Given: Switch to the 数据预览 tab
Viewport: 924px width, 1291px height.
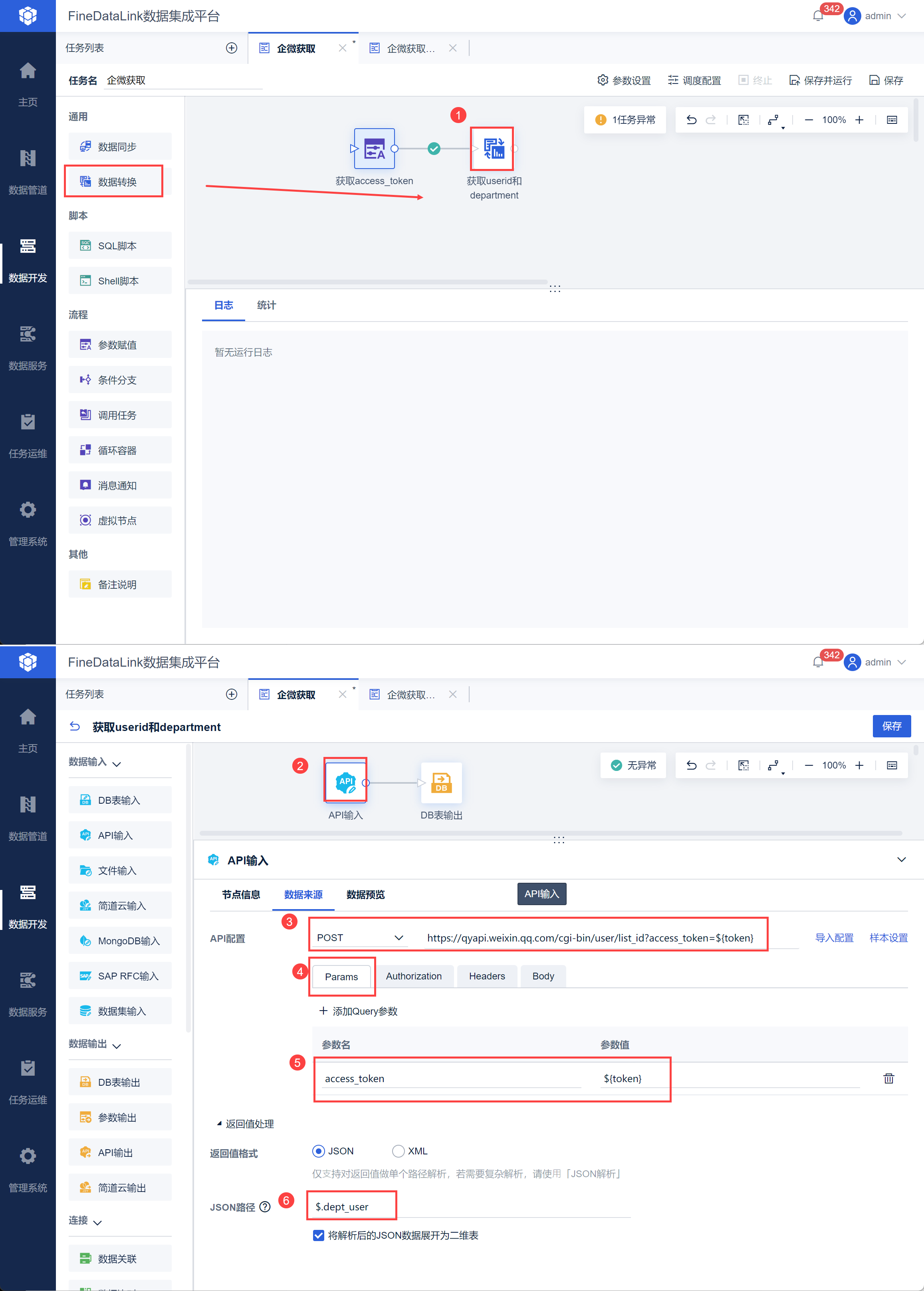Looking at the screenshot, I should 365,894.
